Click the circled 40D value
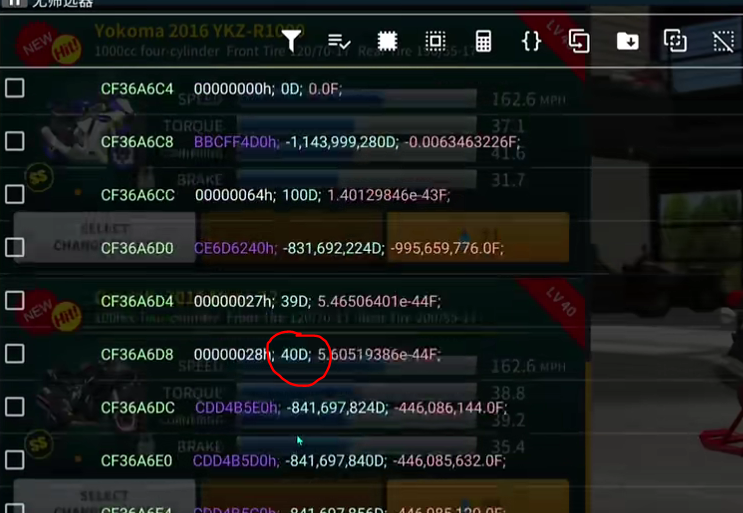This screenshot has height=513, width=743. click(x=296, y=354)
